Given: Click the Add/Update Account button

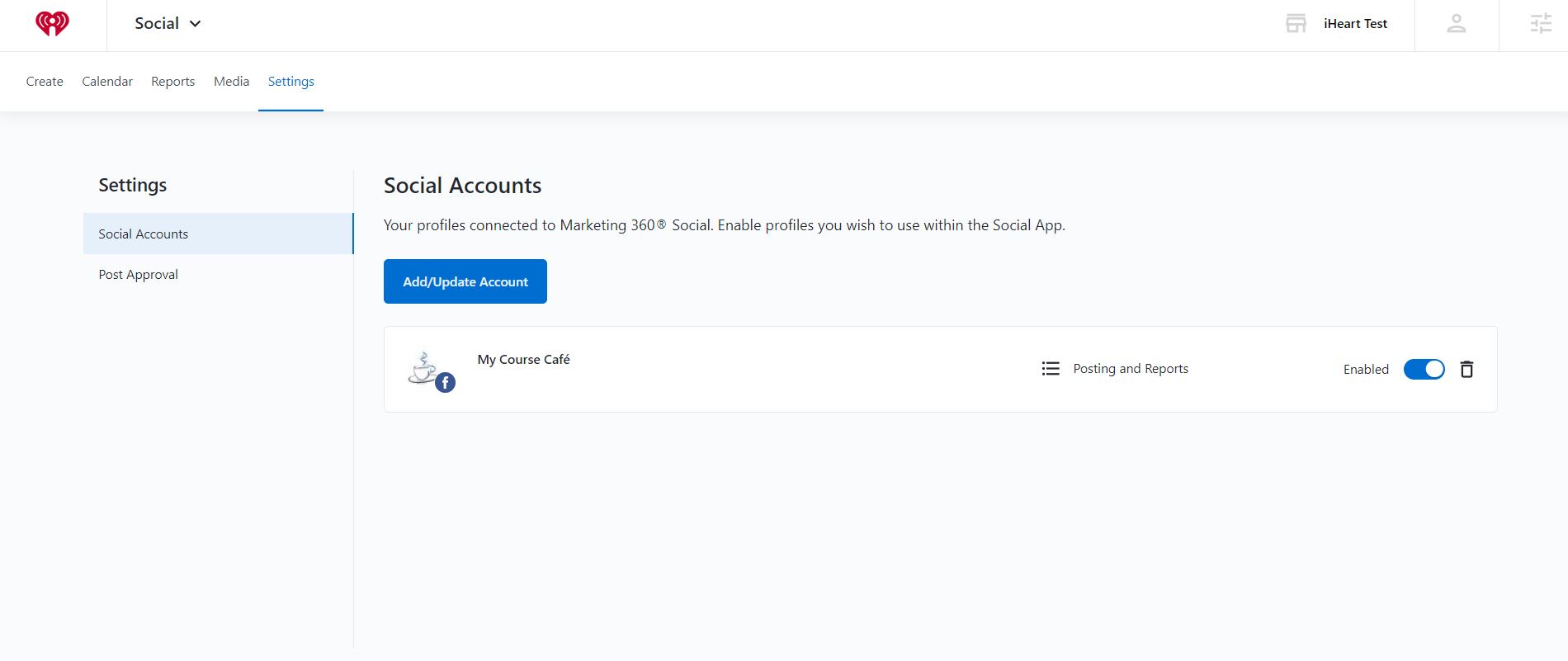Looking at the screenshot, I should point(465,281).
